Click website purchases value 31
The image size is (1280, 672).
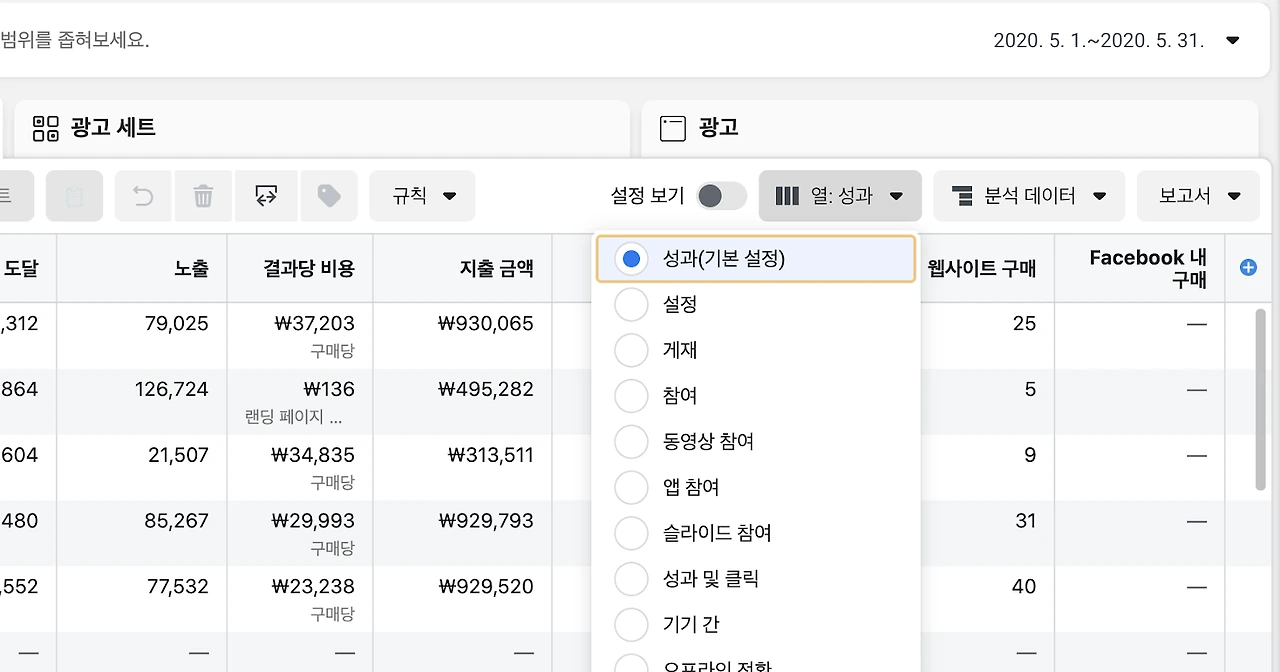(x=1024, y=521)
